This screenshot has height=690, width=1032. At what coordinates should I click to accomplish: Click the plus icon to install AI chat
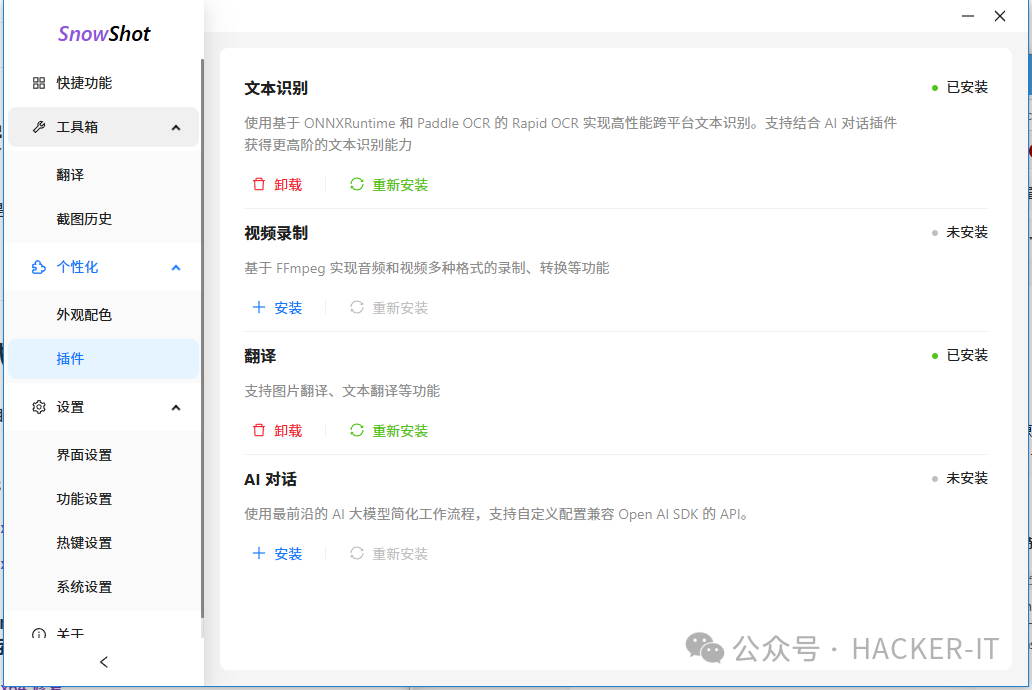pos(259,554)
